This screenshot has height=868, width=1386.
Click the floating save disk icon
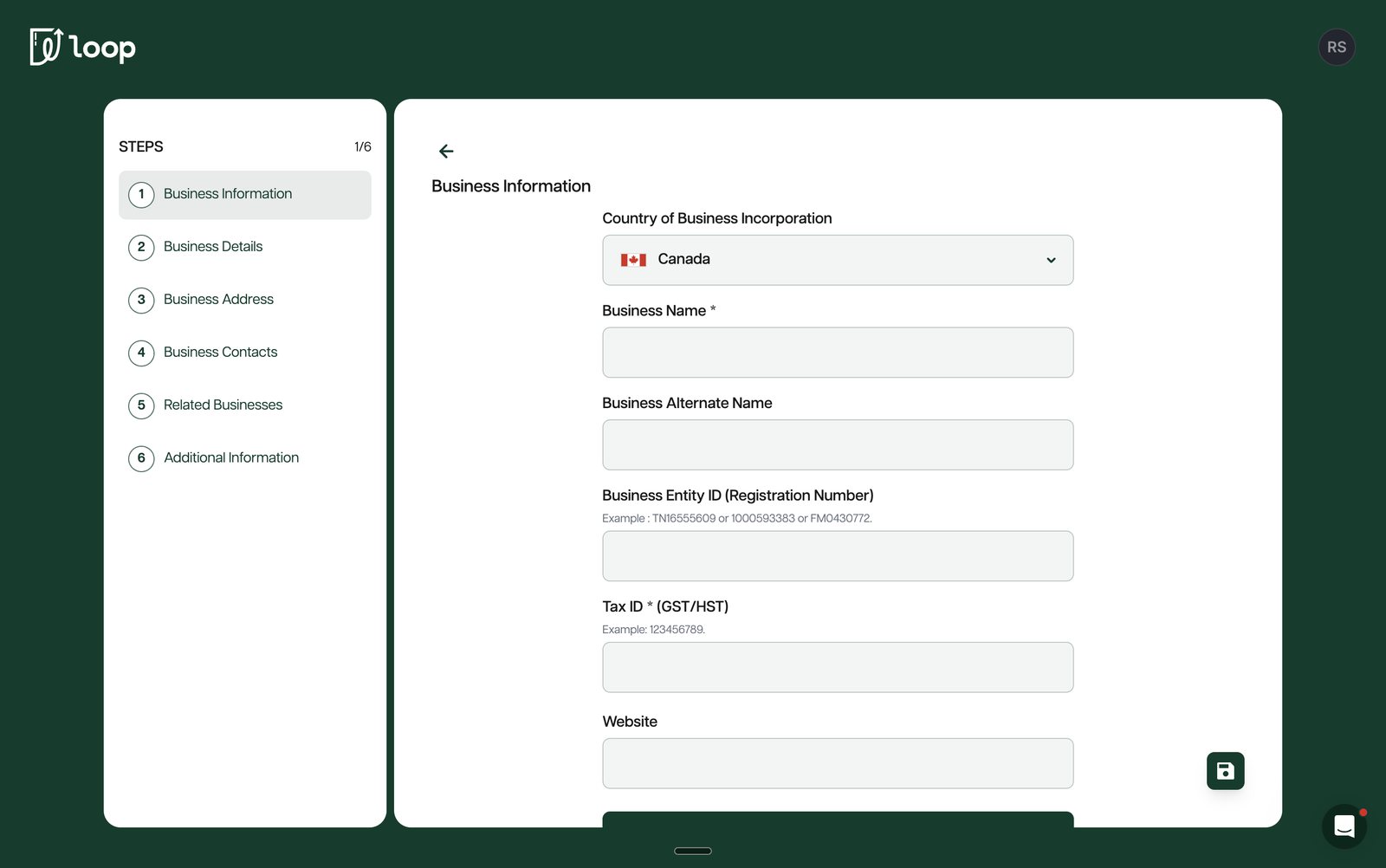tap(1225, 771)
